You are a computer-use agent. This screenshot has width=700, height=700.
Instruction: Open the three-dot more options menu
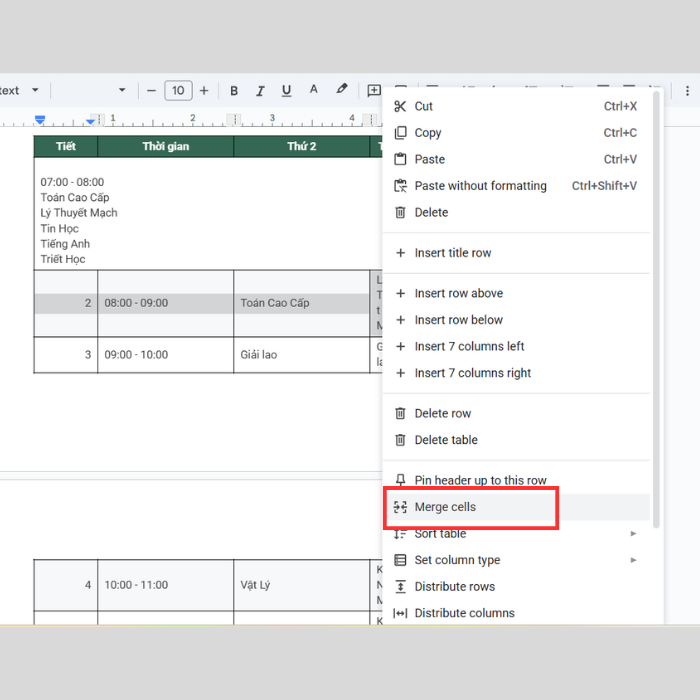pyautogui.click(x=687, y=91)
